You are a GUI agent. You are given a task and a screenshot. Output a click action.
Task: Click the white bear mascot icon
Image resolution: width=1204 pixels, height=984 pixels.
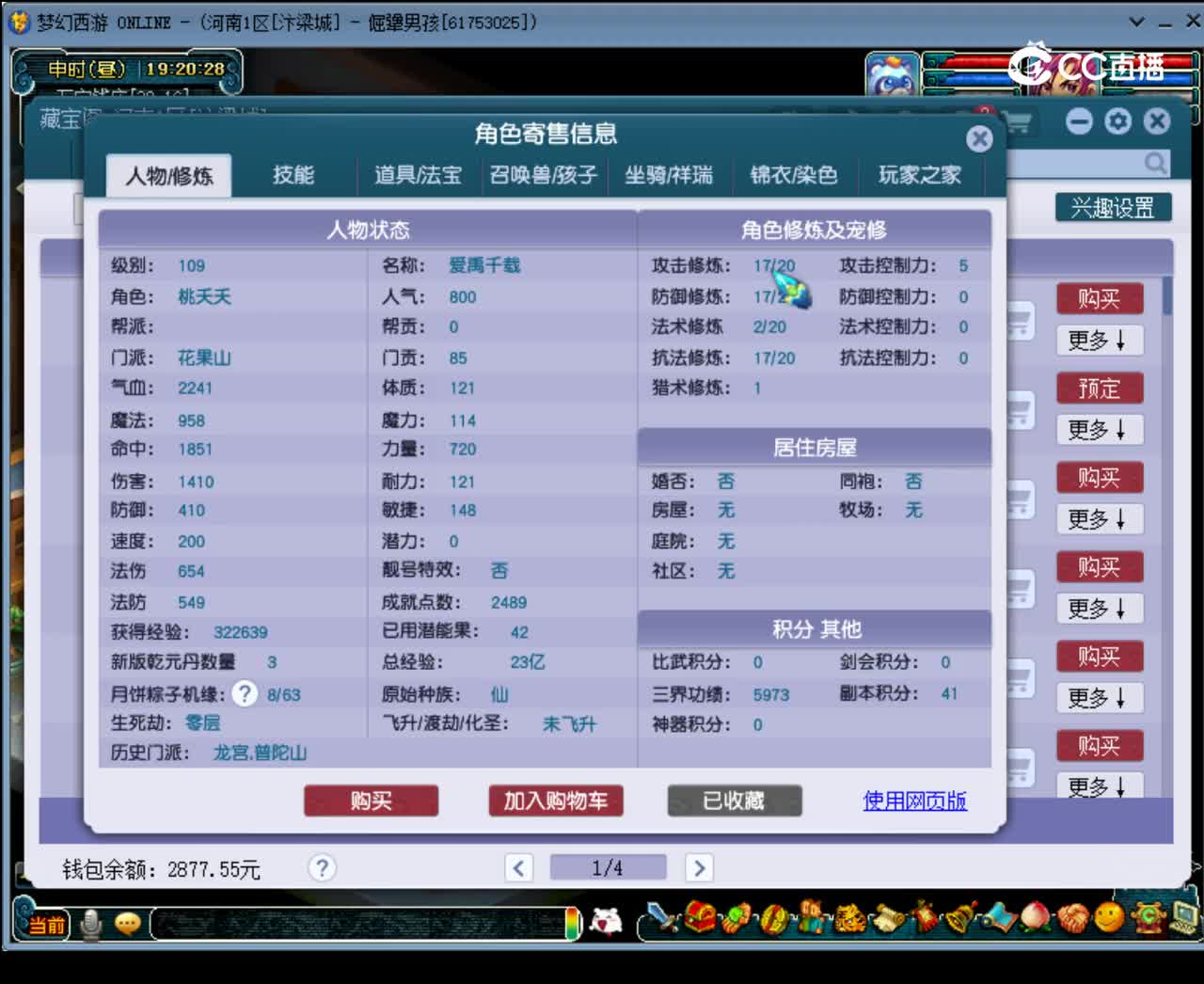click(607, 922)
